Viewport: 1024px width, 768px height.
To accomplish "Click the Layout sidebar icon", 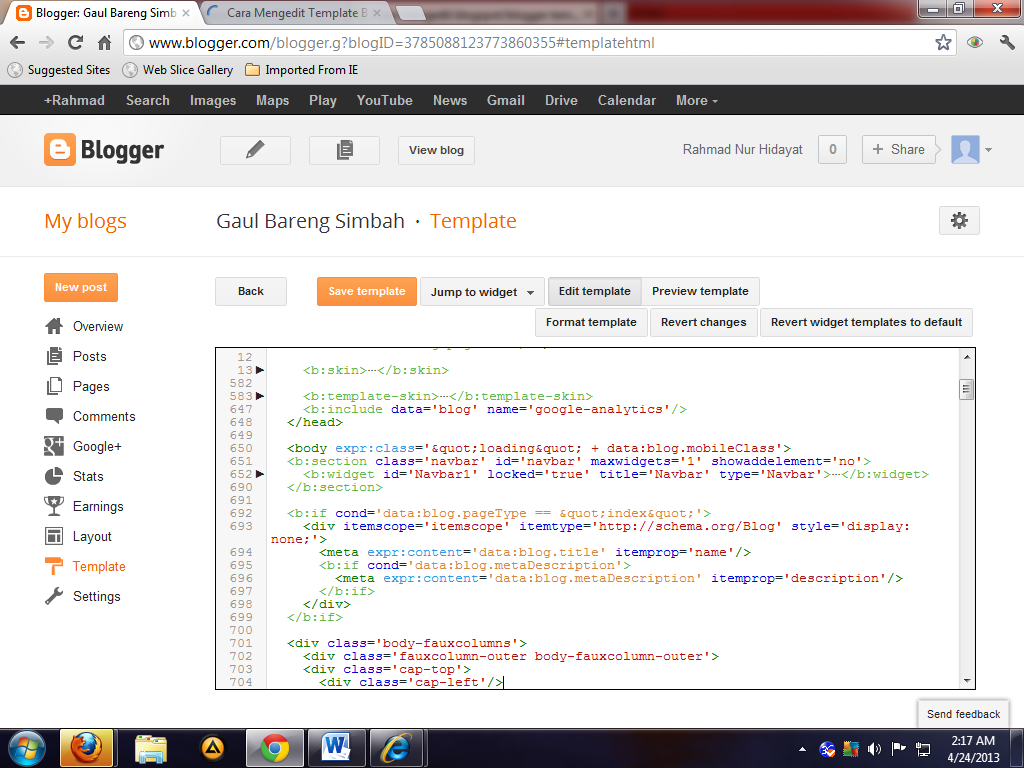I will pos(54,536).
